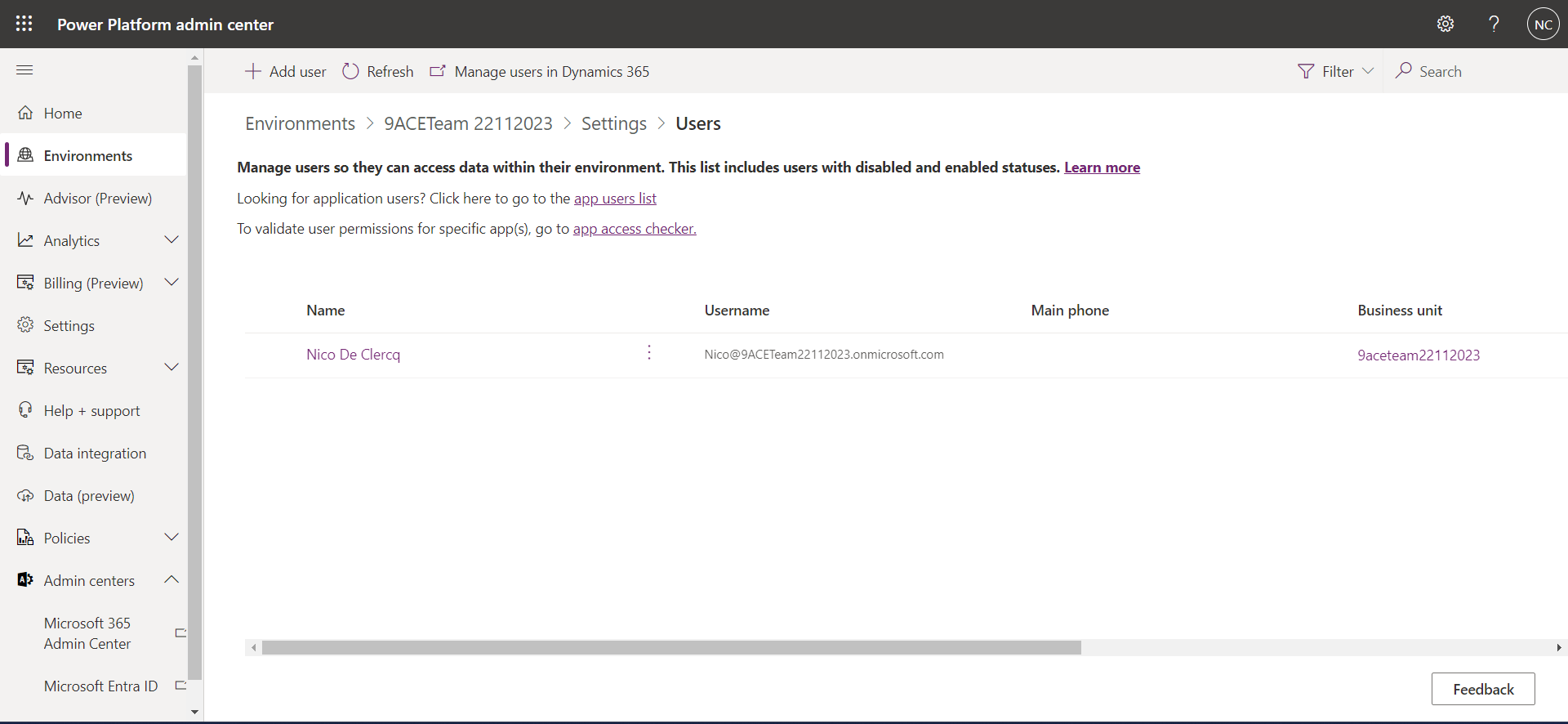Click the Manage users external-link icon
This screenshot has width=1568, height=724.
click(438, 71)
